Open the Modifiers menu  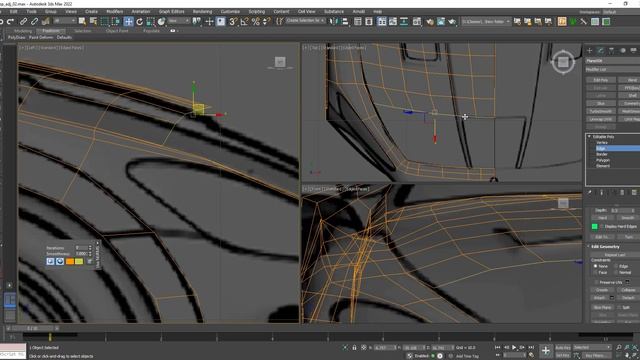114,12
